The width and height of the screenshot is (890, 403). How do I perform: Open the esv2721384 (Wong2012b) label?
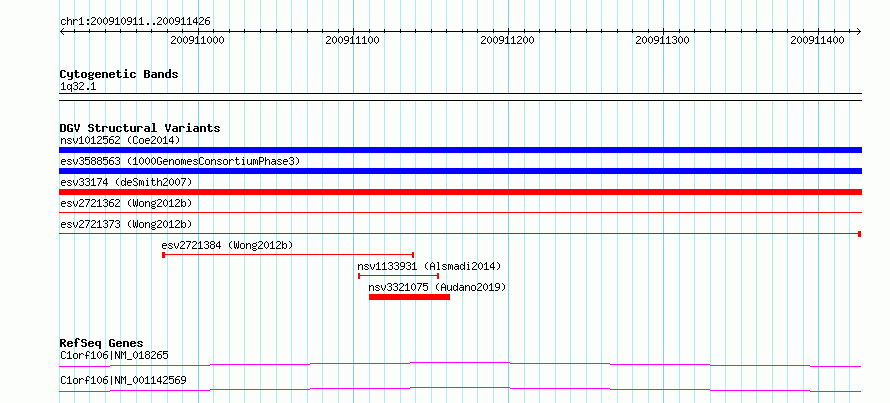point(227,245)
